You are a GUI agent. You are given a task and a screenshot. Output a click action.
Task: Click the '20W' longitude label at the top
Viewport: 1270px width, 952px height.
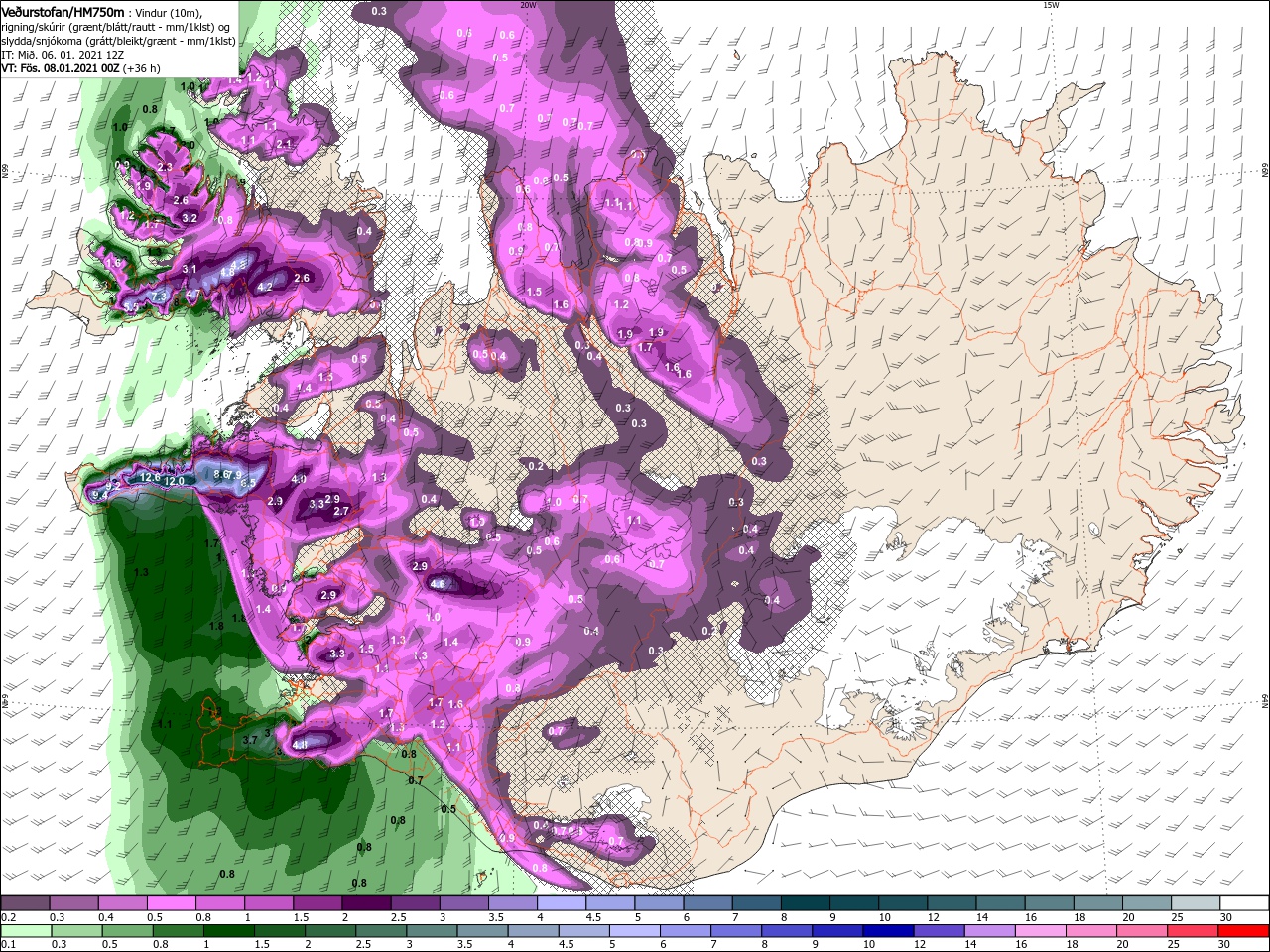(x=528, y=5)
